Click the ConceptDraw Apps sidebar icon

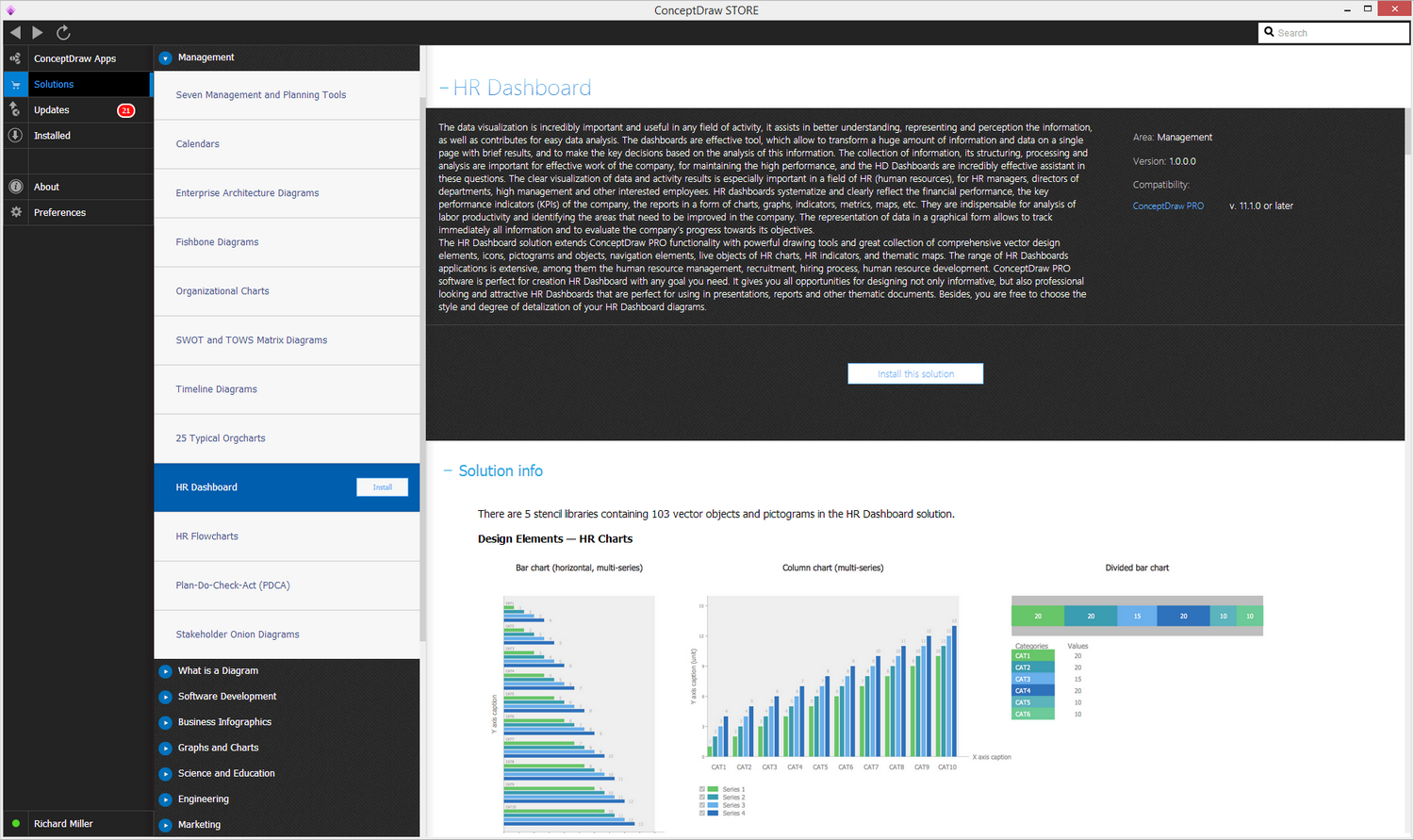click(x=15, y=58)
